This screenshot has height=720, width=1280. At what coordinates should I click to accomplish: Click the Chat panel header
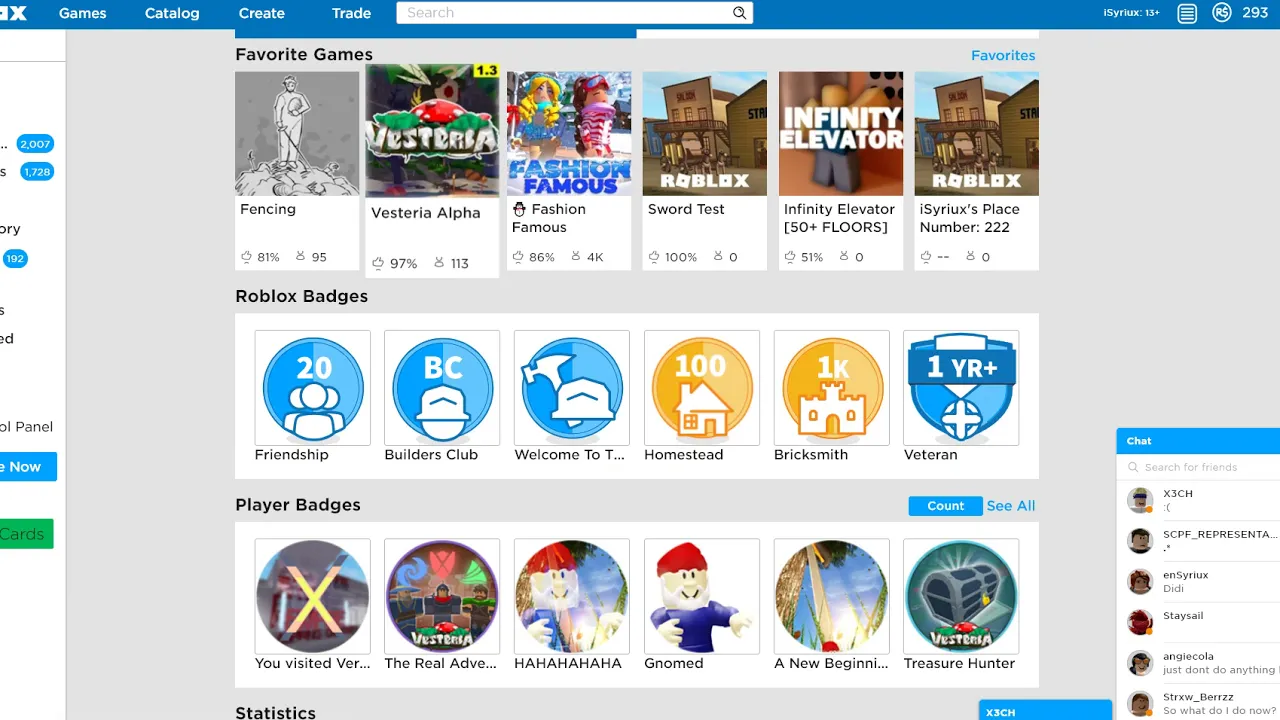click(1198, 441)
